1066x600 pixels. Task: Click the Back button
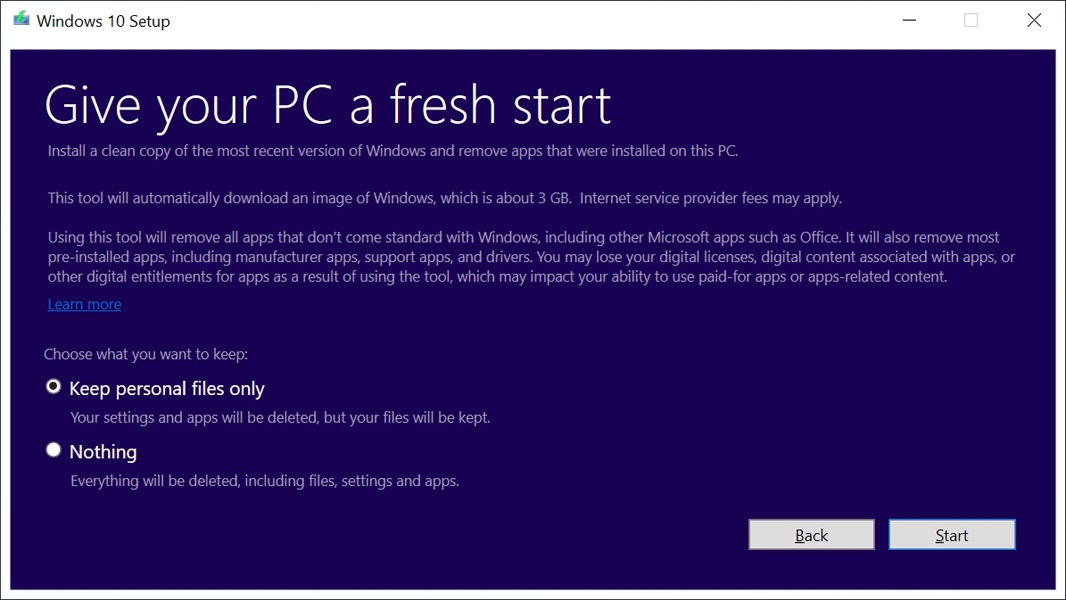811,535
